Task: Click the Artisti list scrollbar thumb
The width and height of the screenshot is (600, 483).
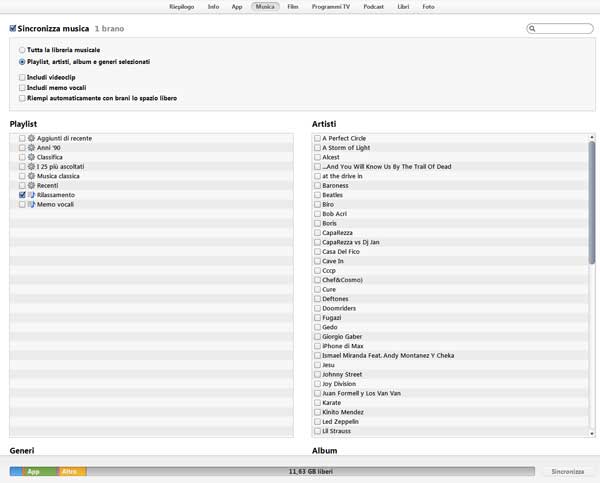Action: pyautogui.click(x=592, y=202)
